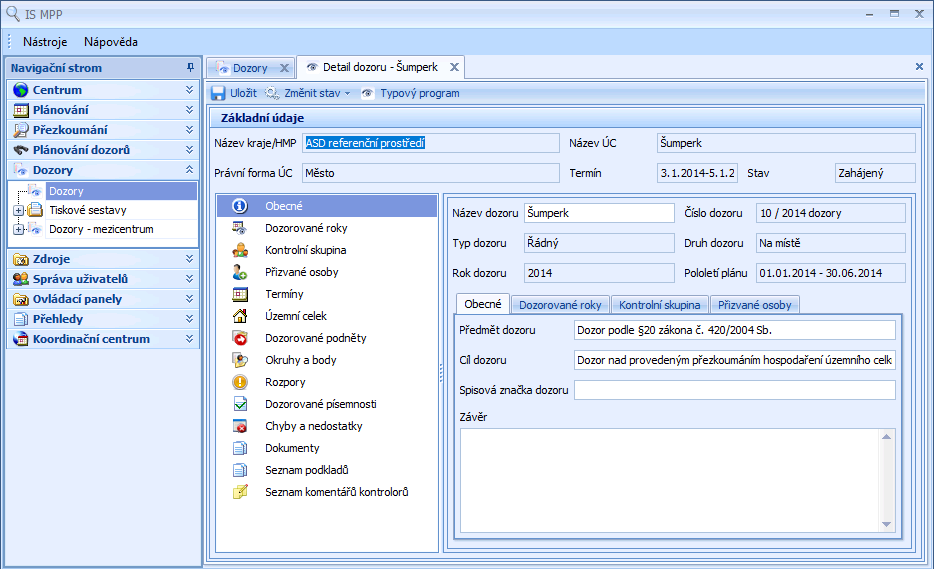Click the Typový program eye icon
The width and height of the screenshot is (934, 569).
coord(368,93)
